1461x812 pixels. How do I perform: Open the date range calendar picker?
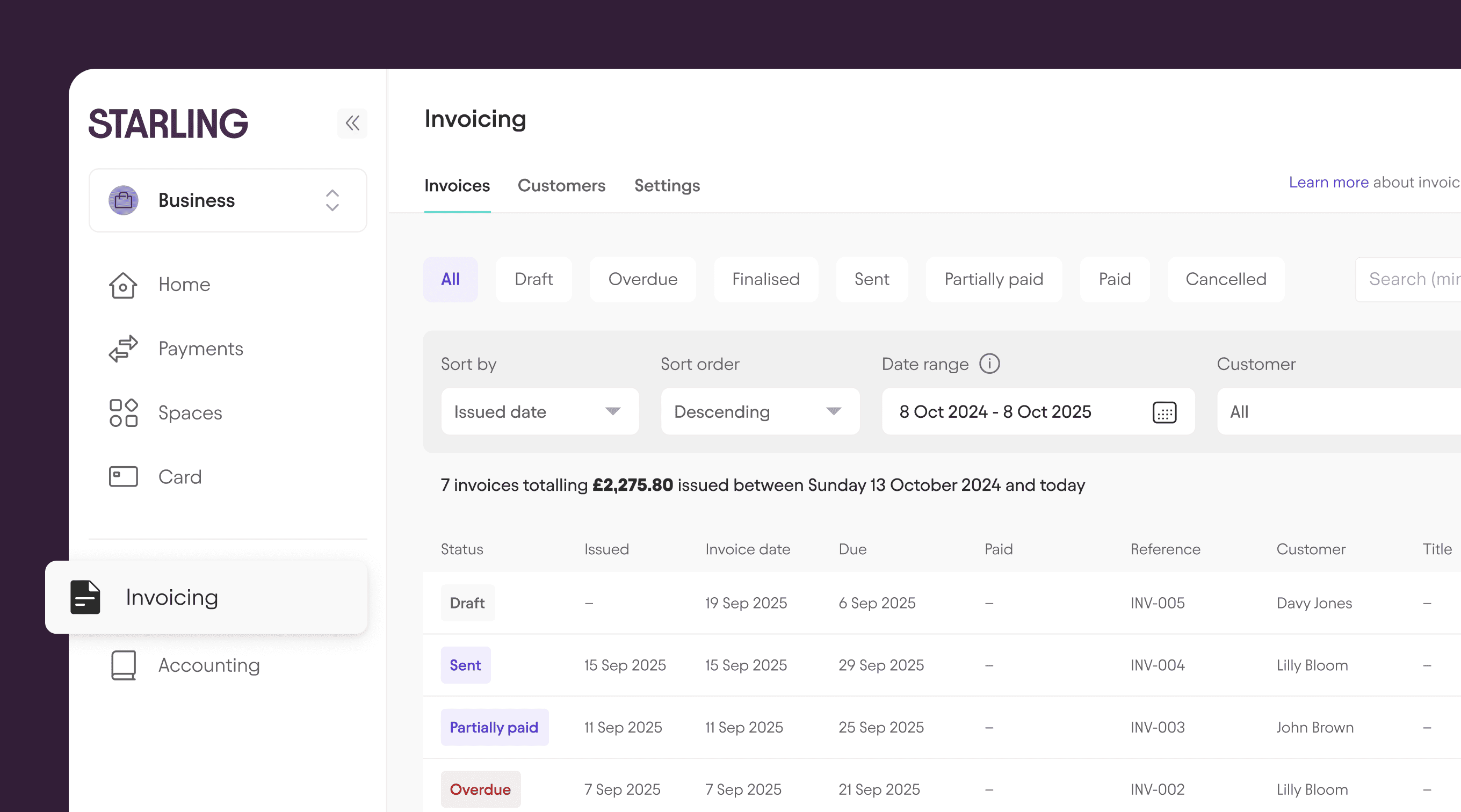point(1165,412)
